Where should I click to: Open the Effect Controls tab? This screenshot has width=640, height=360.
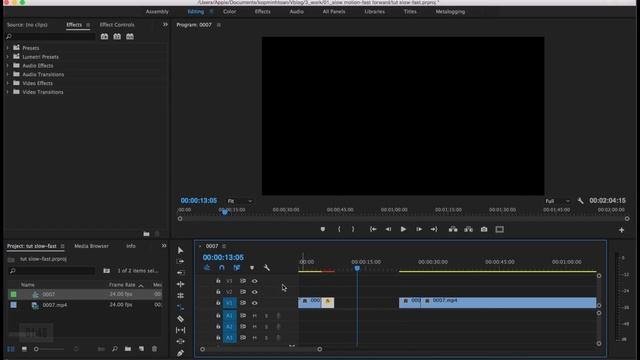tap(117, 24)
